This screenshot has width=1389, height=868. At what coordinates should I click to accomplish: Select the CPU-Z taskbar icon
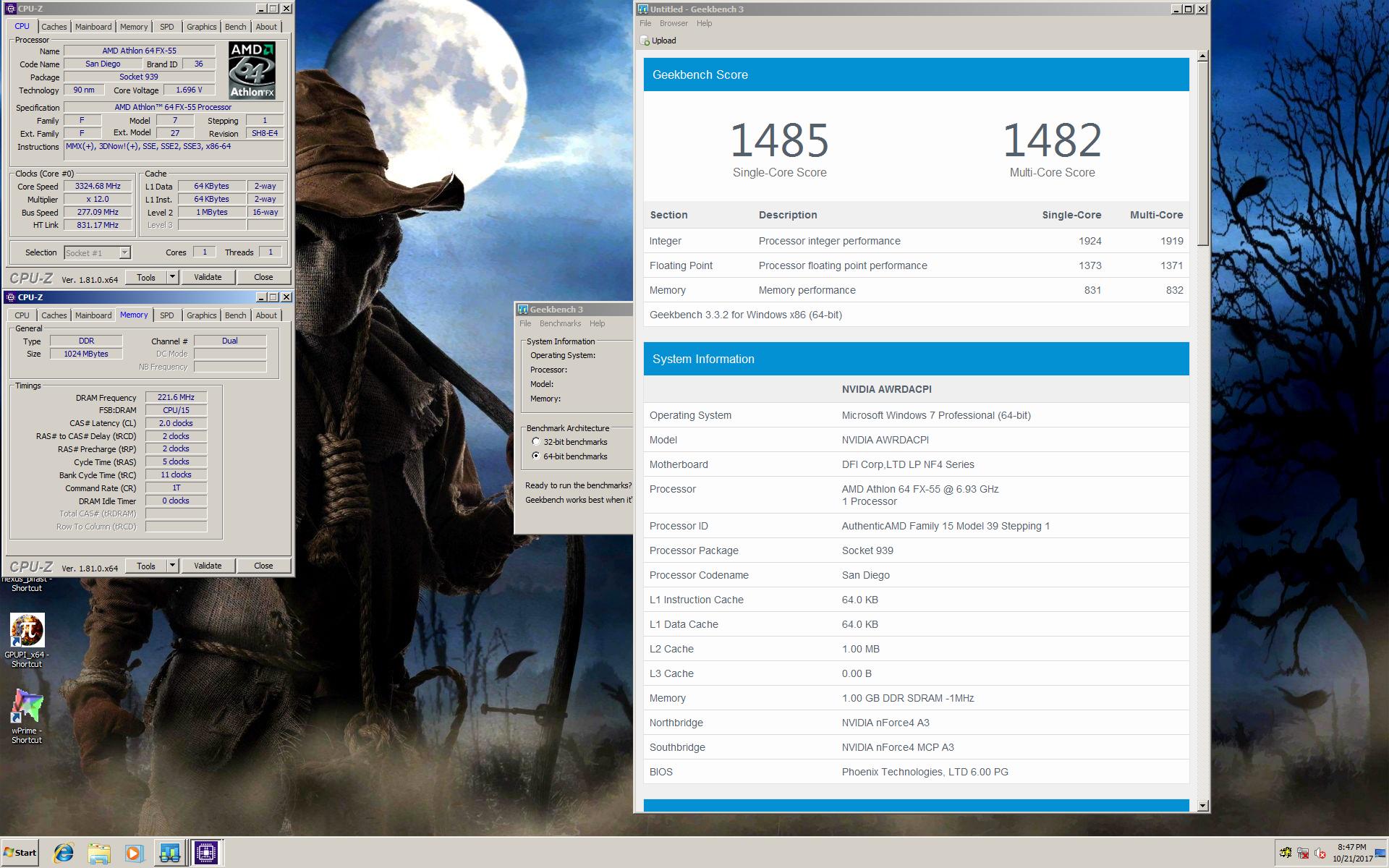[x=206, y=853]
